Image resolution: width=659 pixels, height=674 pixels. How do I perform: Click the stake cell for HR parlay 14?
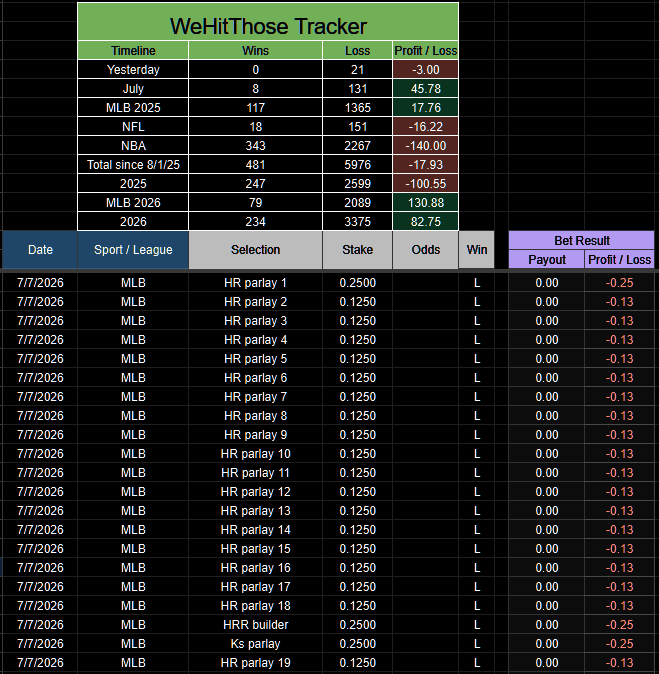[357, 530]
